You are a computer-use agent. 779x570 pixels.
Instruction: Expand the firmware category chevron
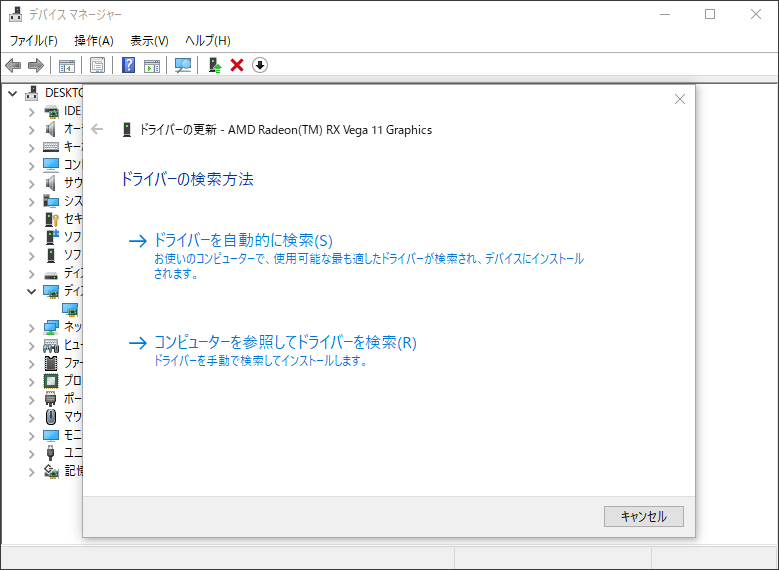tap(31, 364)
